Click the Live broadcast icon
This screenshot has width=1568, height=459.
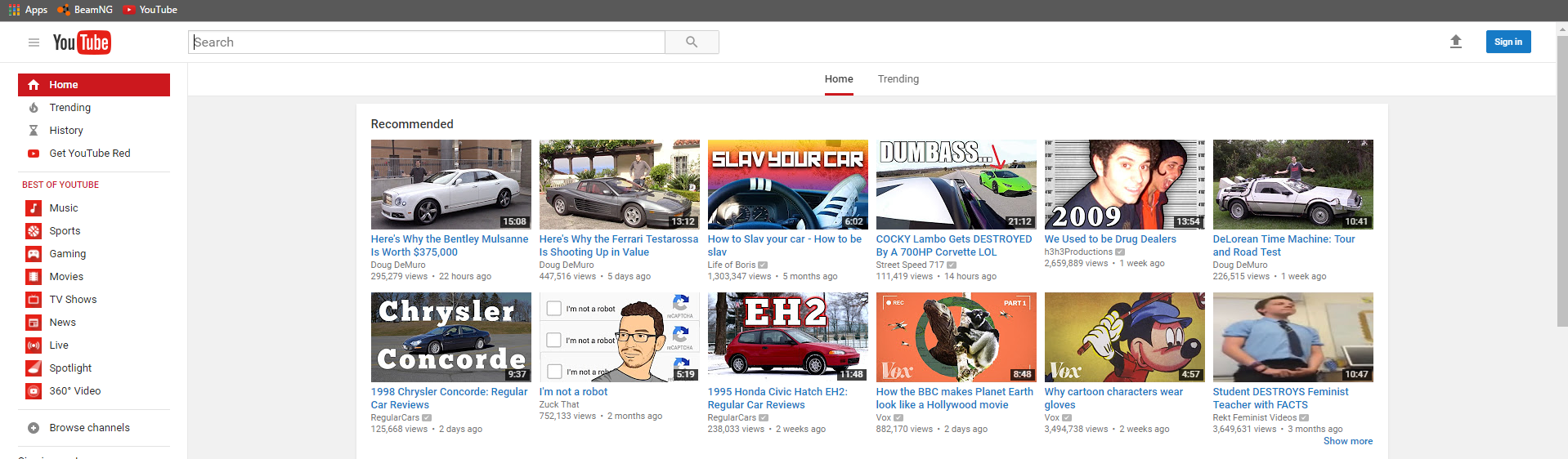click(34, 345)
